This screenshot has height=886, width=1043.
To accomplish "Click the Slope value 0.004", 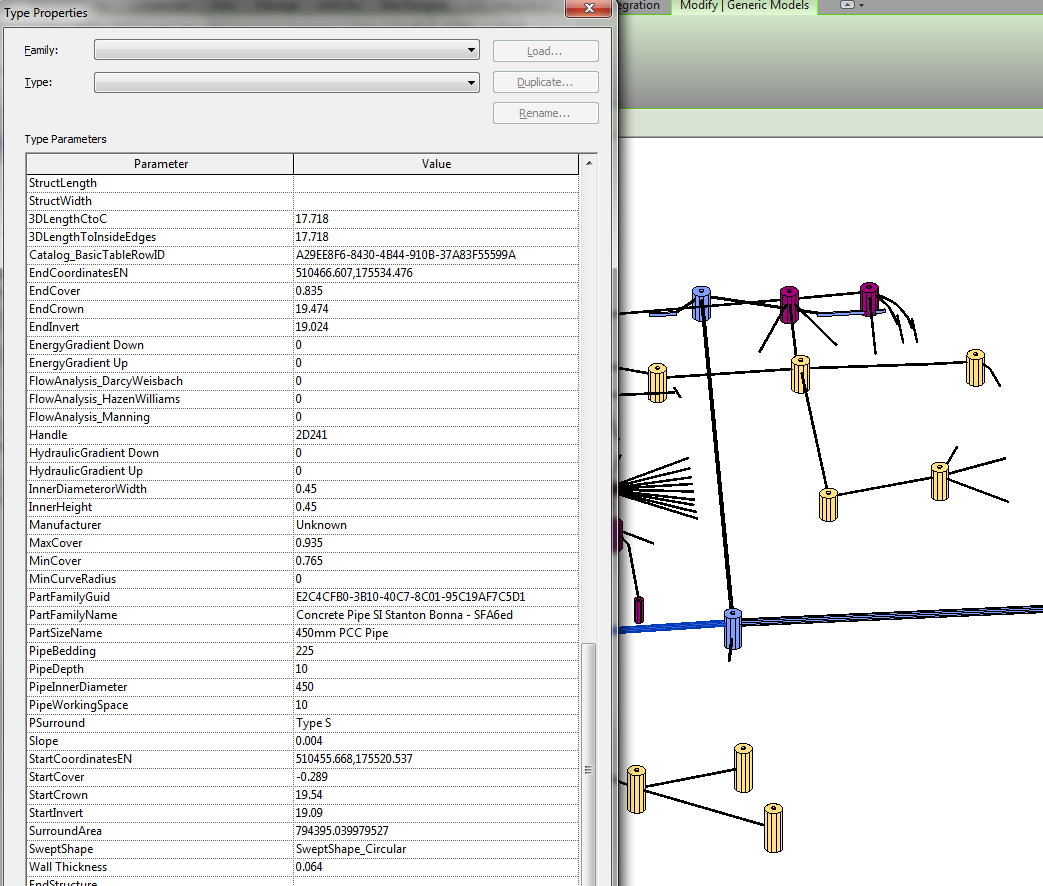I will [x=309, y=740].
